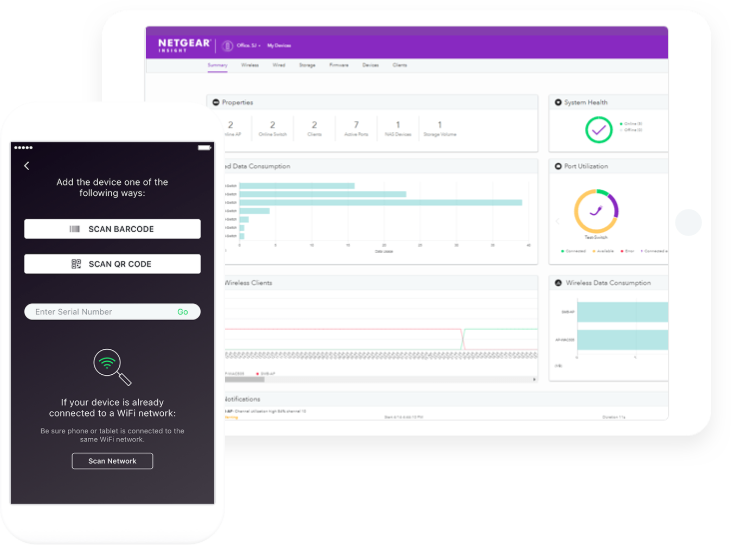Viewport: 731px width, 545px height.
Task: Collapse the Properties panel icon
Action: (216, 103)
